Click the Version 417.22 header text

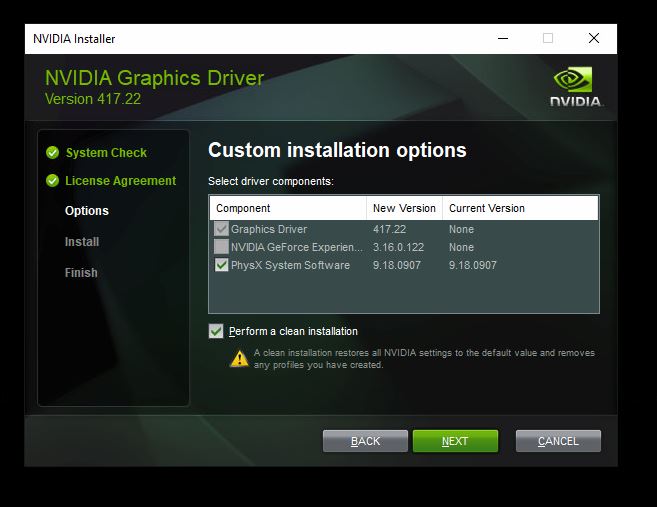click(x=93, y=99)
